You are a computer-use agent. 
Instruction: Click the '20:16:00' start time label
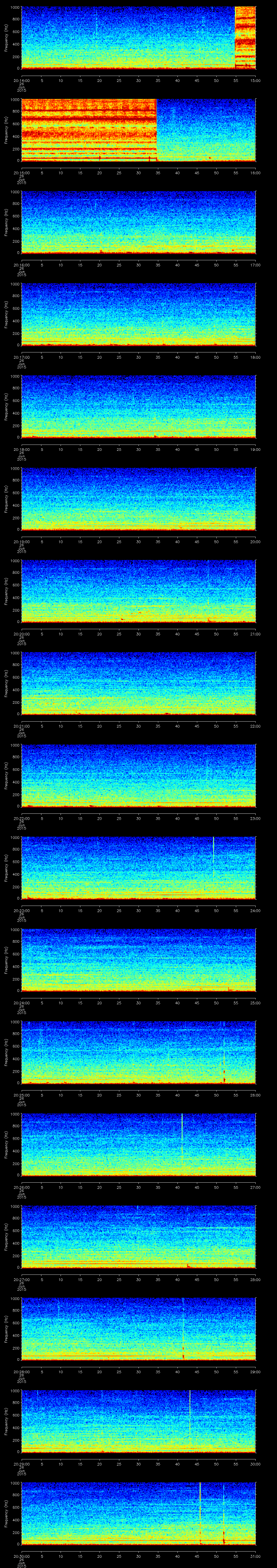[x=22, y=265]
